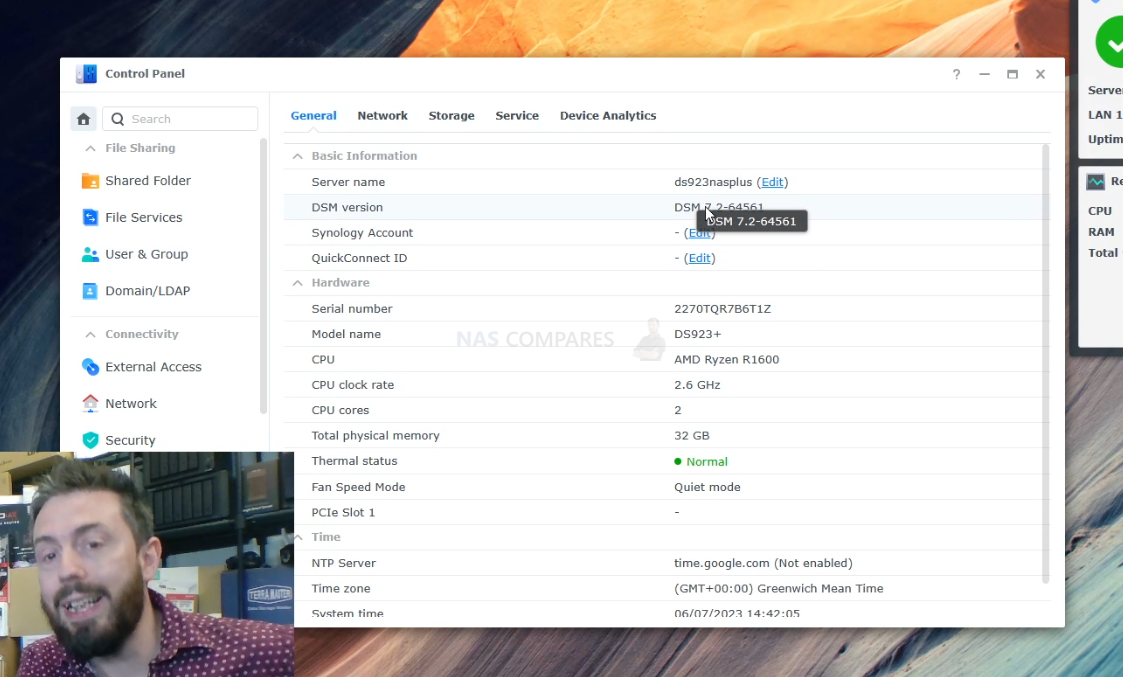The image size is (1123, 677).
Task: Click the serial number 2270TQR7B6T1Z
Action: coord(723,309)
